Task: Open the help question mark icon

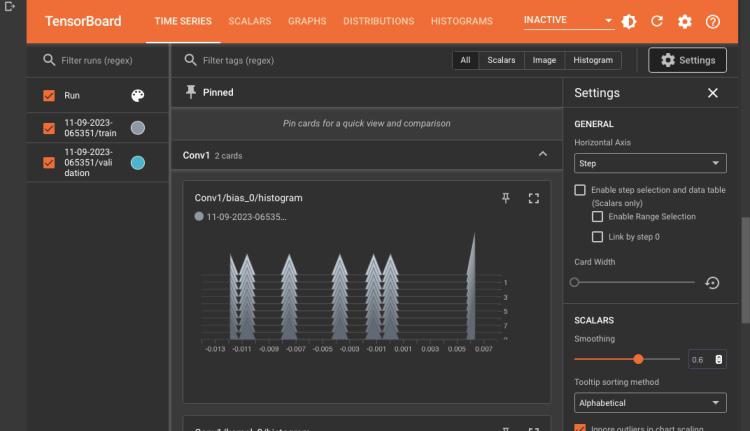Action: tap(713, 22)
